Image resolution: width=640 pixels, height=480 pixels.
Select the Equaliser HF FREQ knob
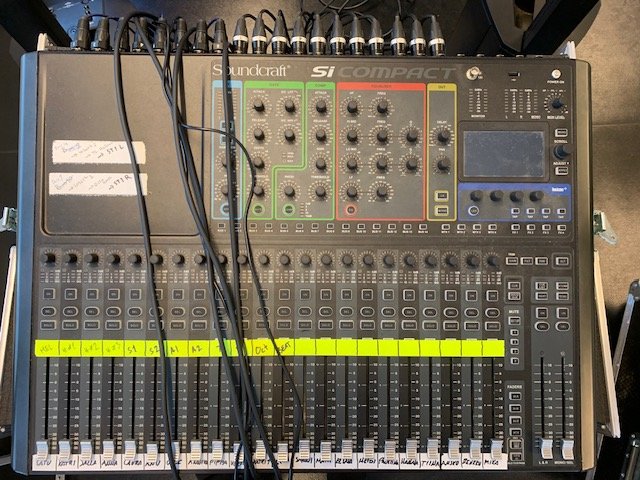382,107
